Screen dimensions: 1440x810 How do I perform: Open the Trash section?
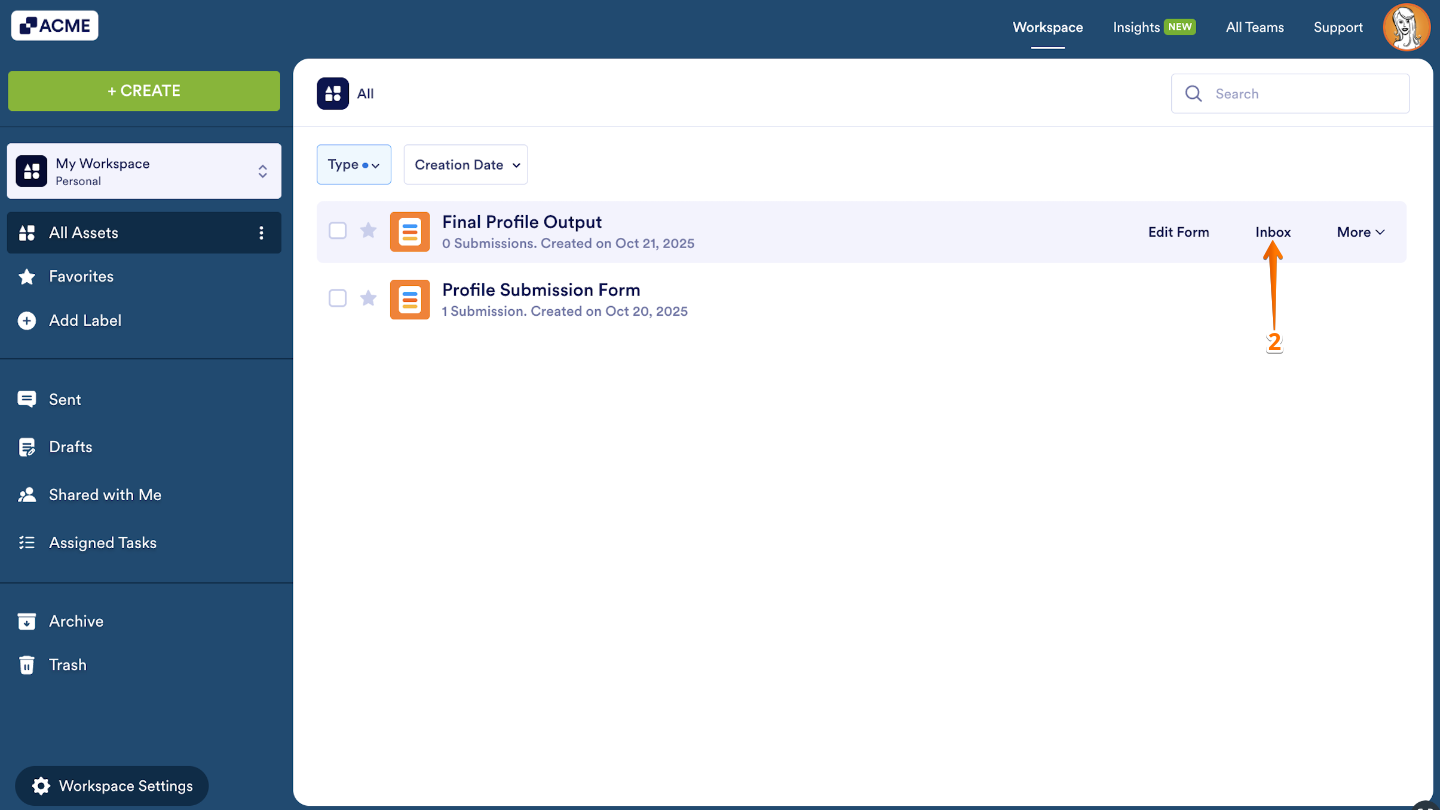click(67, 665)
